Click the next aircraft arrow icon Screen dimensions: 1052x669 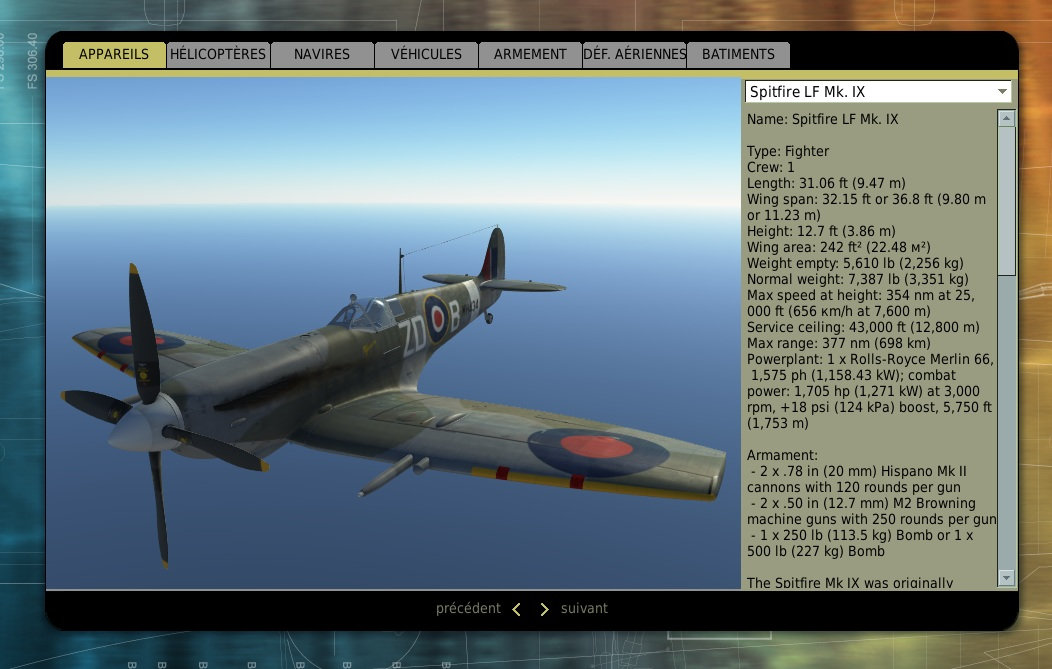point(544,609)
